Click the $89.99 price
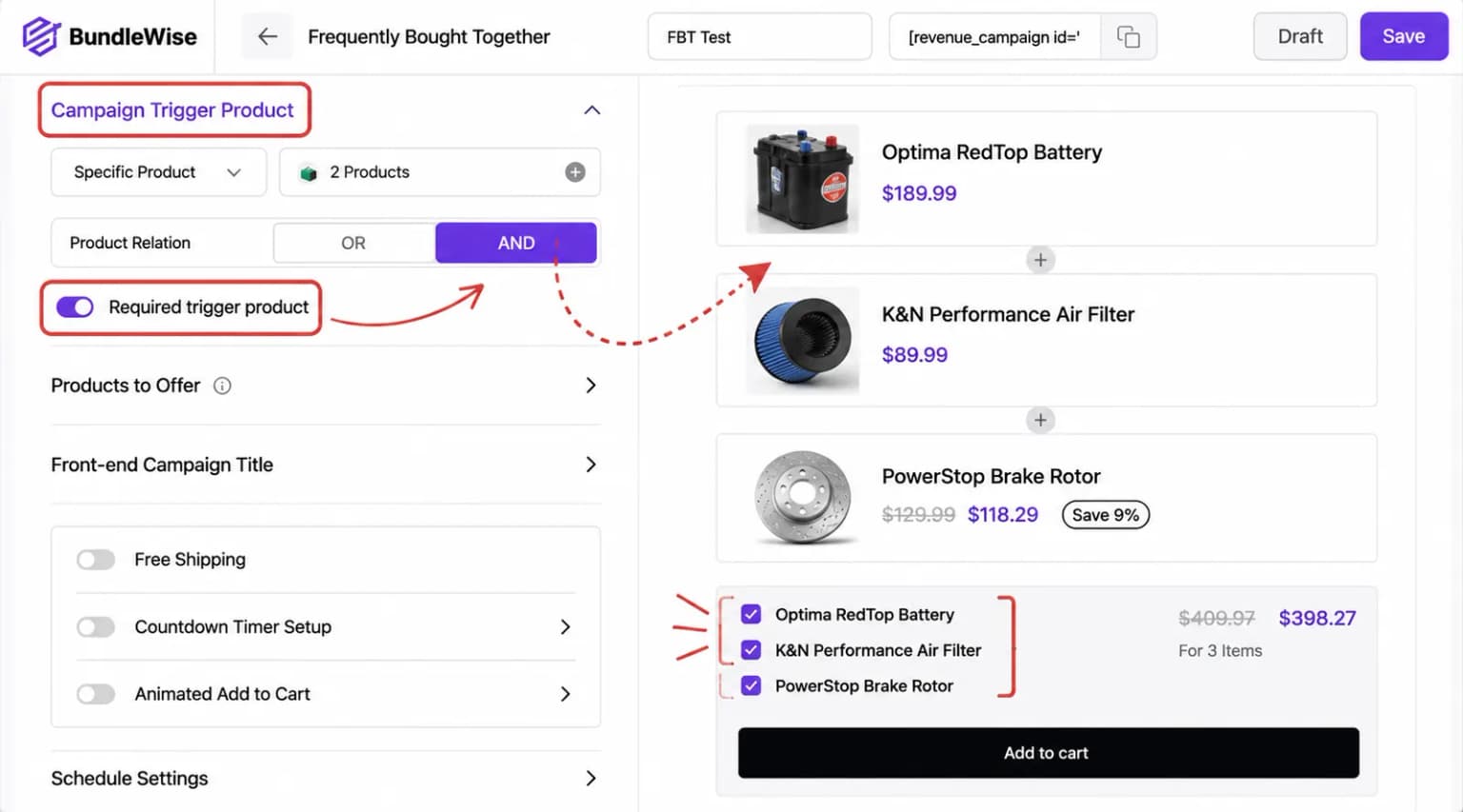Image resolution: width=1463 pixels, height=812 pixels. [914, 355]
